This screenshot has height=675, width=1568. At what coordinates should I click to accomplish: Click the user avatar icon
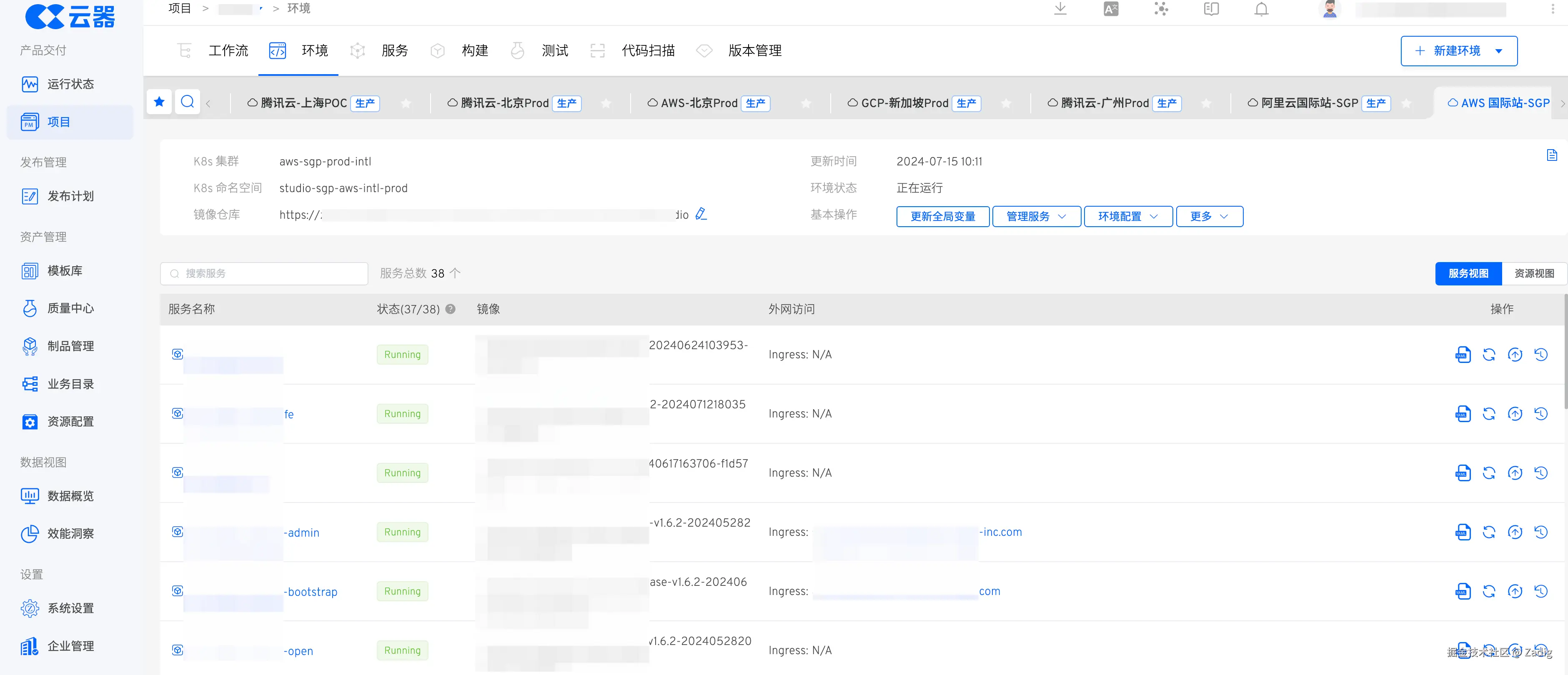click(x=1330, y=8)
